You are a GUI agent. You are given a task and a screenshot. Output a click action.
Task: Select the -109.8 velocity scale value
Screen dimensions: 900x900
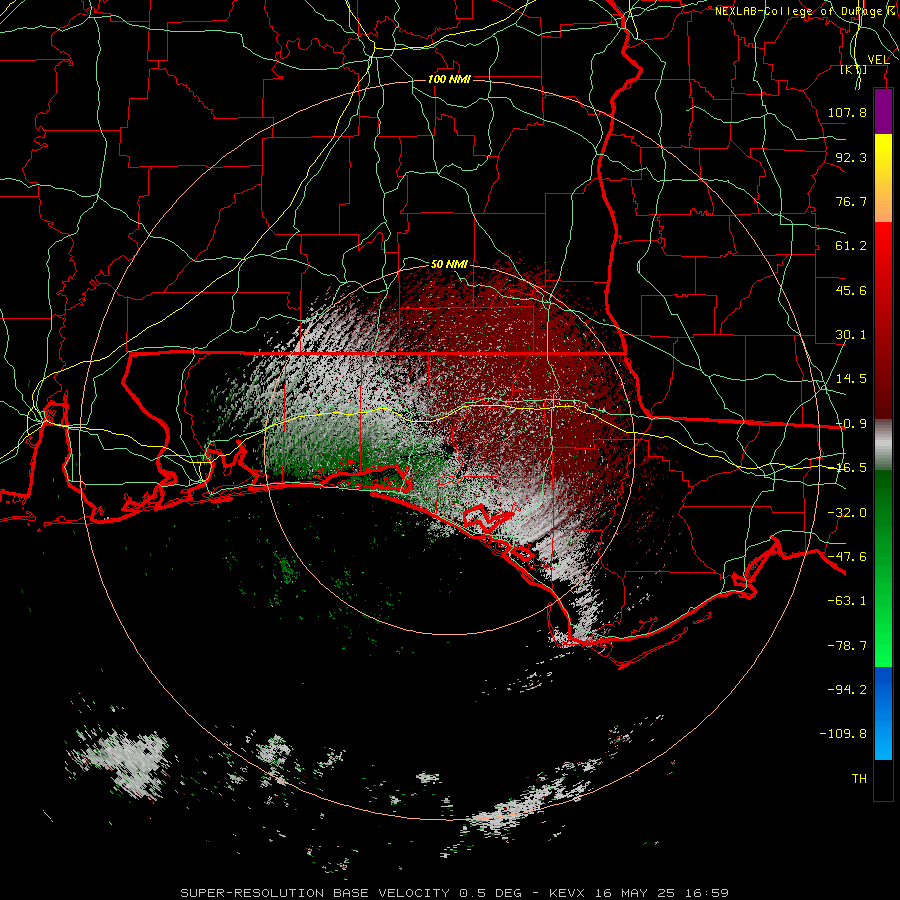coord(843,734)
